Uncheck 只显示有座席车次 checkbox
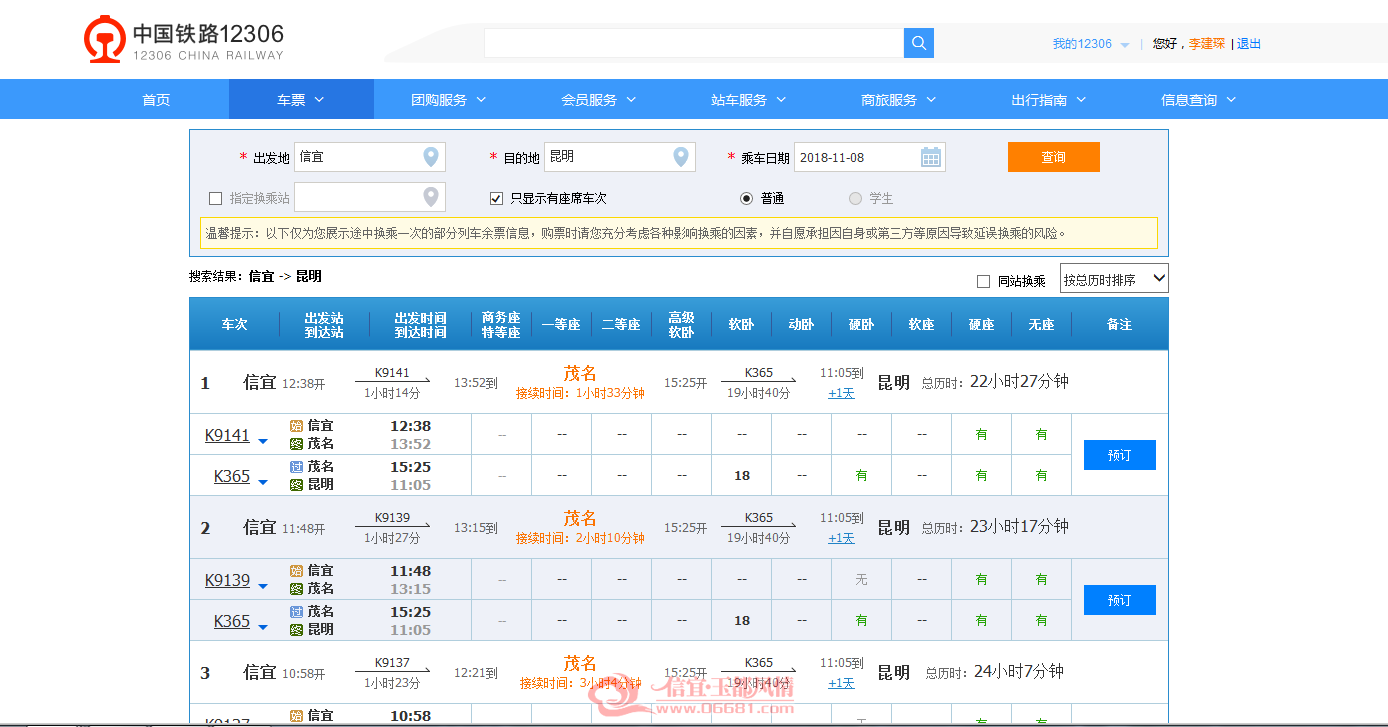The width and height of the screenshot is (1388, 727). point(497,198)
